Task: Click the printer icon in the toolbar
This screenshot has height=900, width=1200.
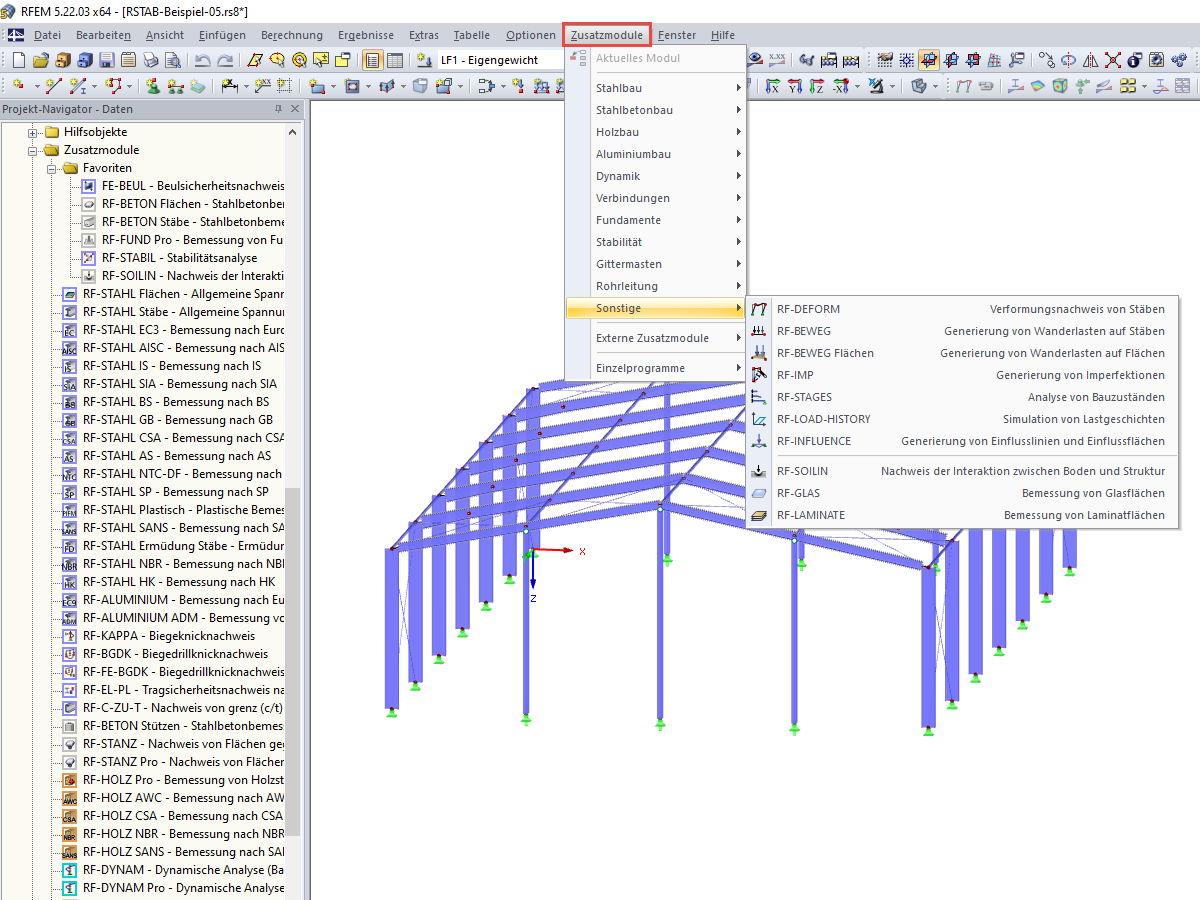Action: [150, 60]
